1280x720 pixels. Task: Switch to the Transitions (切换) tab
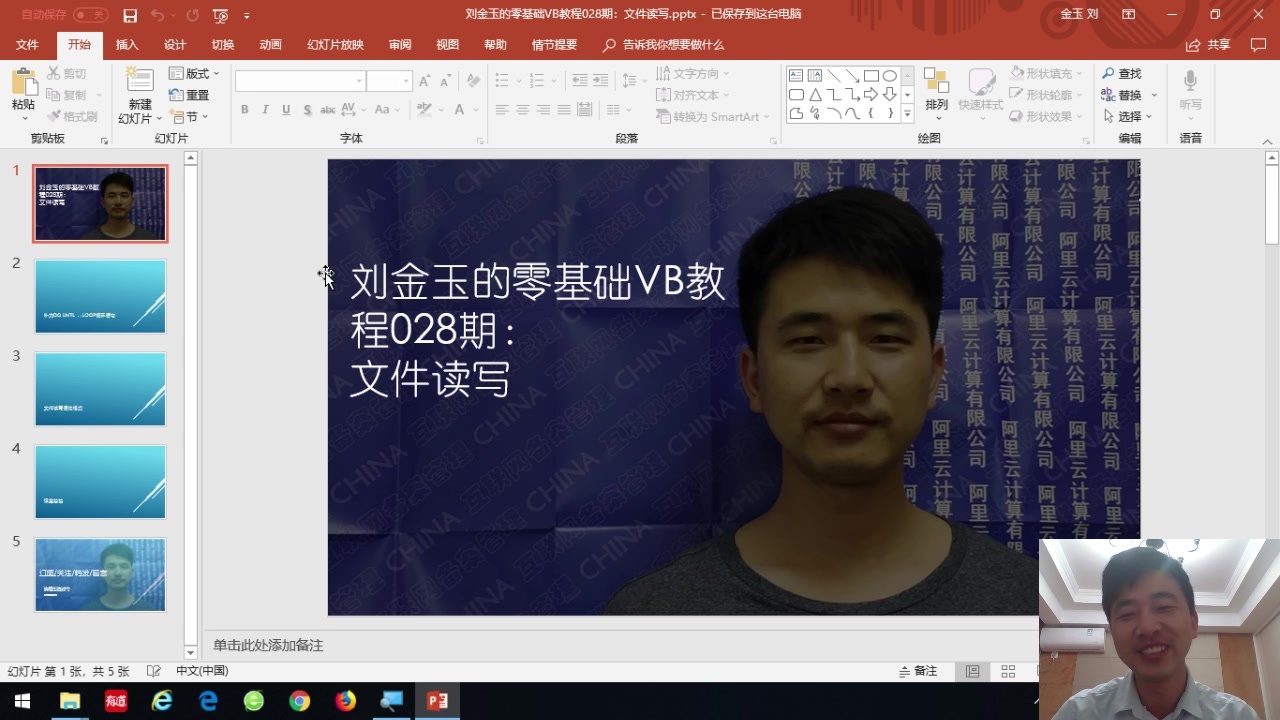[x=223, y=45]
